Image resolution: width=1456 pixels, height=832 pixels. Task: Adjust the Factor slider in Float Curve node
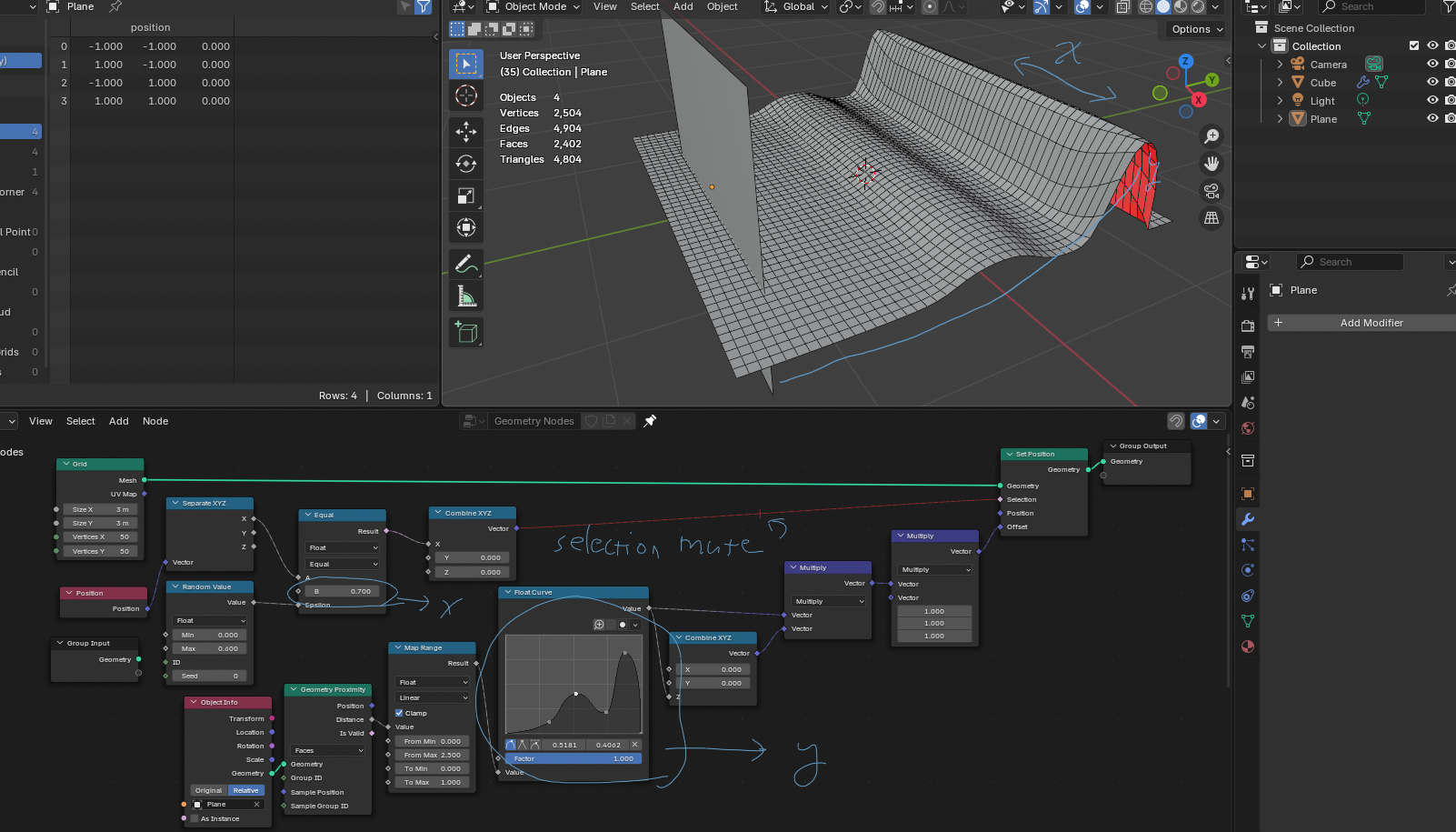[x=573, y=758]
